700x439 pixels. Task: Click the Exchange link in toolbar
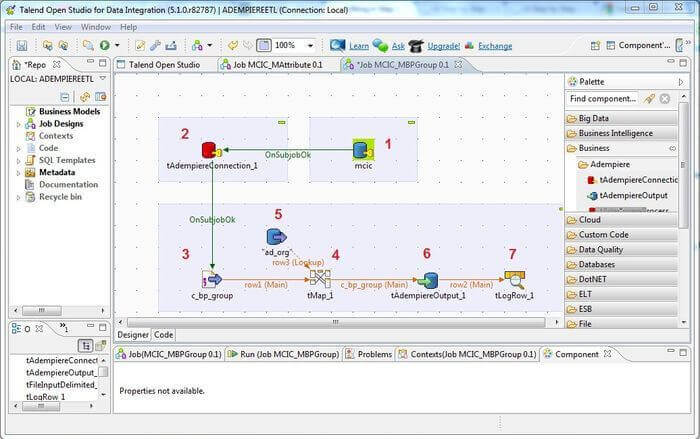[495, 46]
